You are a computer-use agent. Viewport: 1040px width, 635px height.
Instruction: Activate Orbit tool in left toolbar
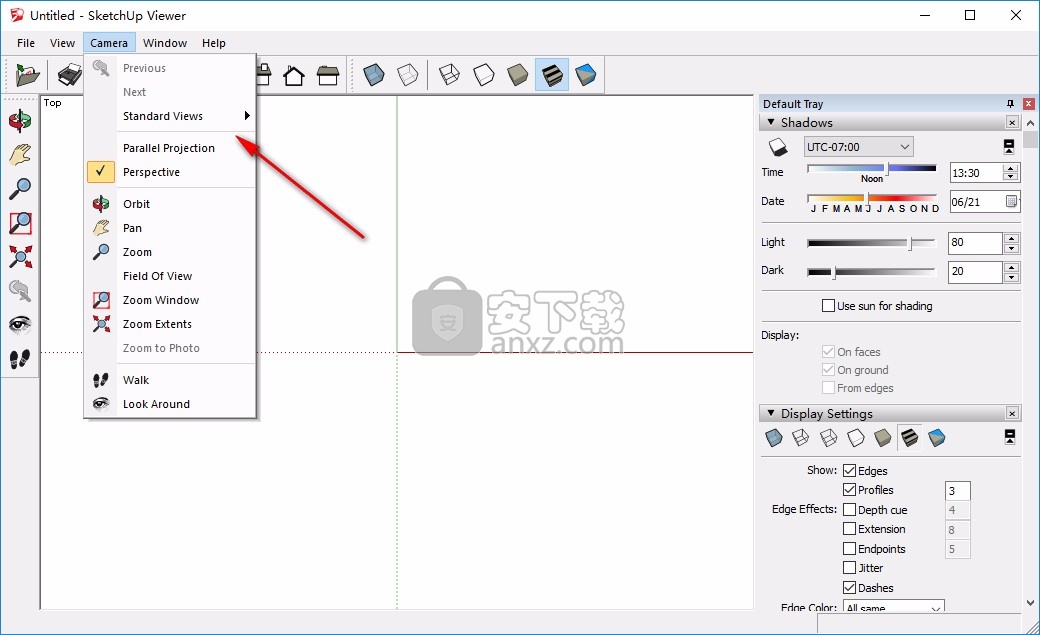20,121
